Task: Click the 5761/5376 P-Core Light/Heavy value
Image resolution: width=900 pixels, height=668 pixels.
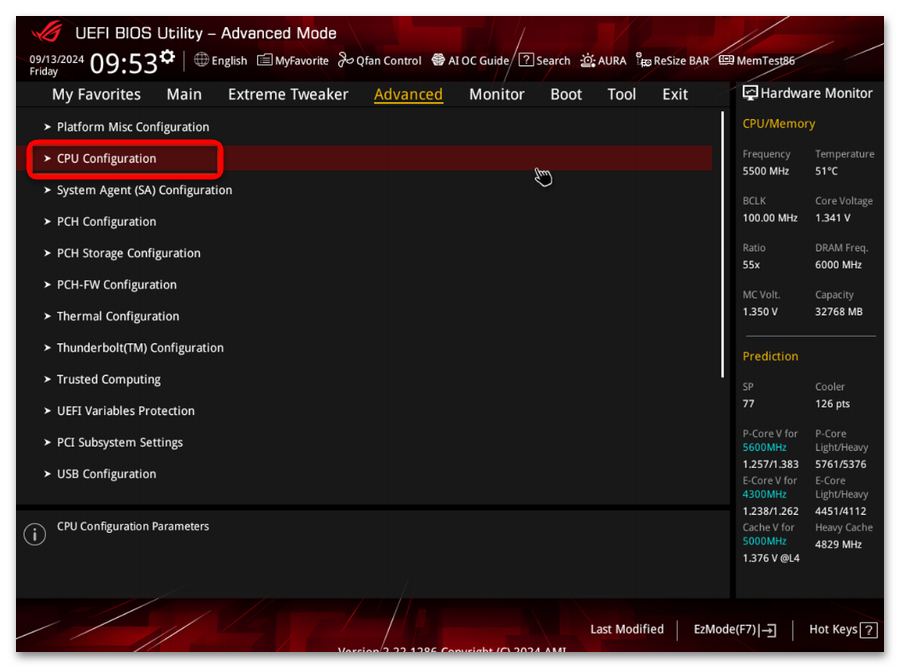Action: click(840, 464)
